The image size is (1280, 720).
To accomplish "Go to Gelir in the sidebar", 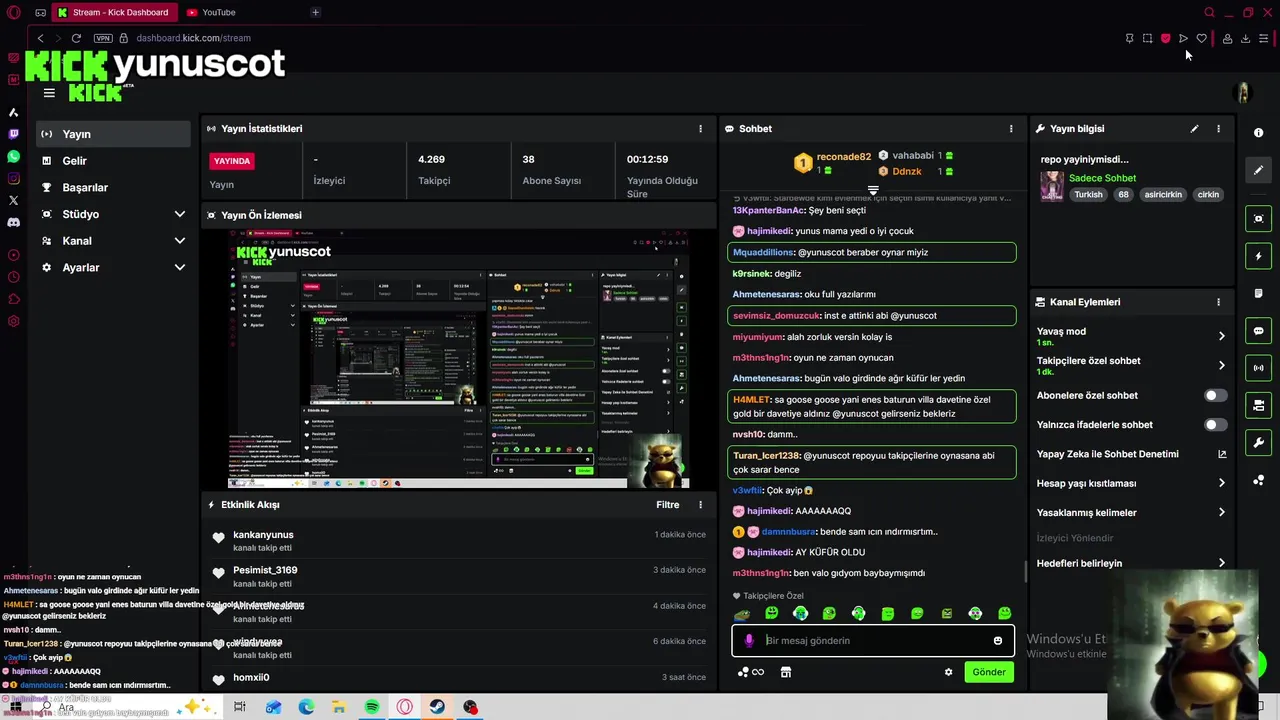I will [x=113, y=161].
